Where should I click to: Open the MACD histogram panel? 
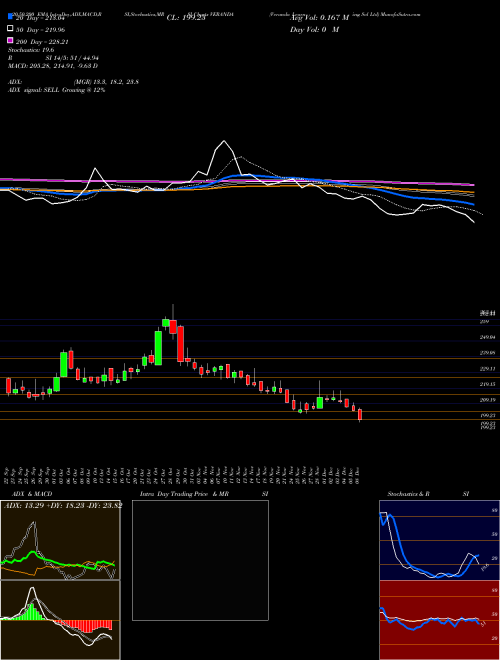point(60,620)
